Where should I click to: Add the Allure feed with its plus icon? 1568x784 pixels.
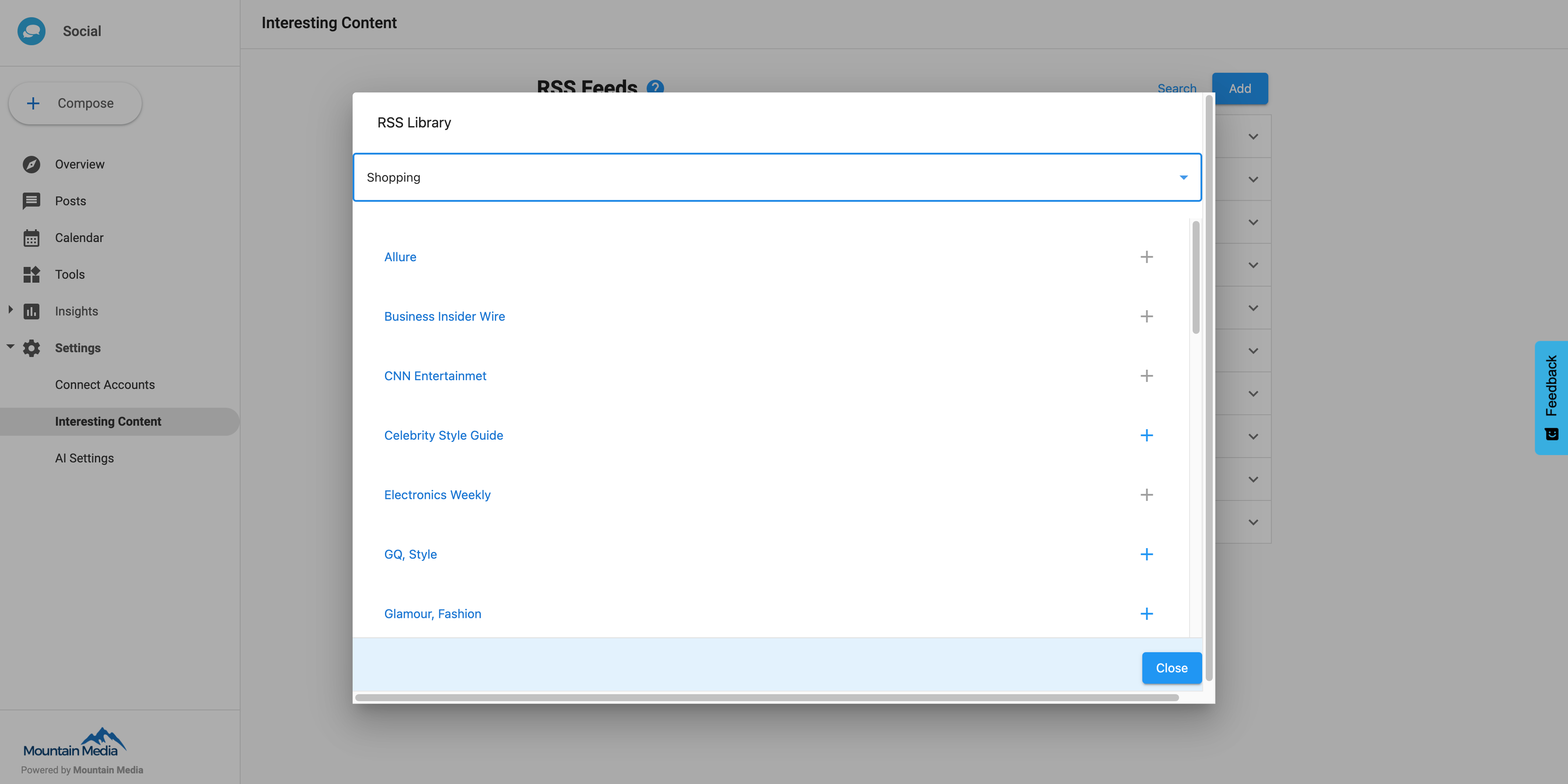tap(1147, 256)
